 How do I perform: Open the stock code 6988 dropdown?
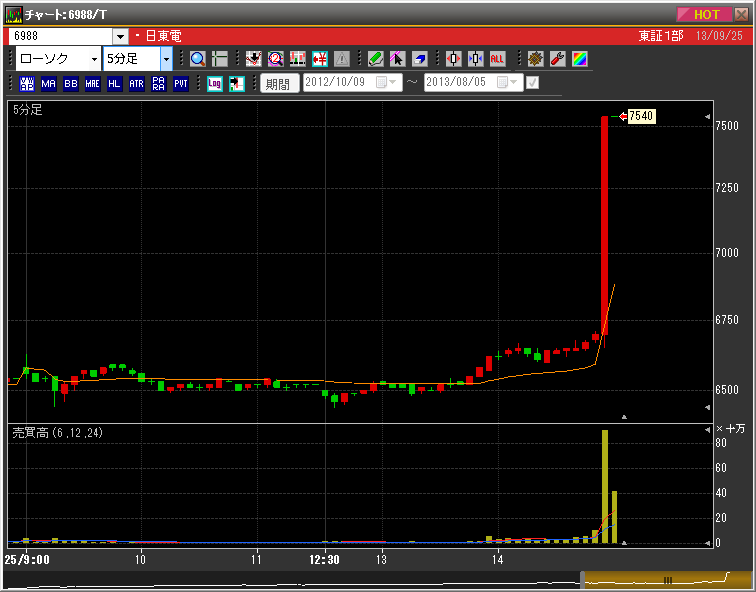[121, 36]
